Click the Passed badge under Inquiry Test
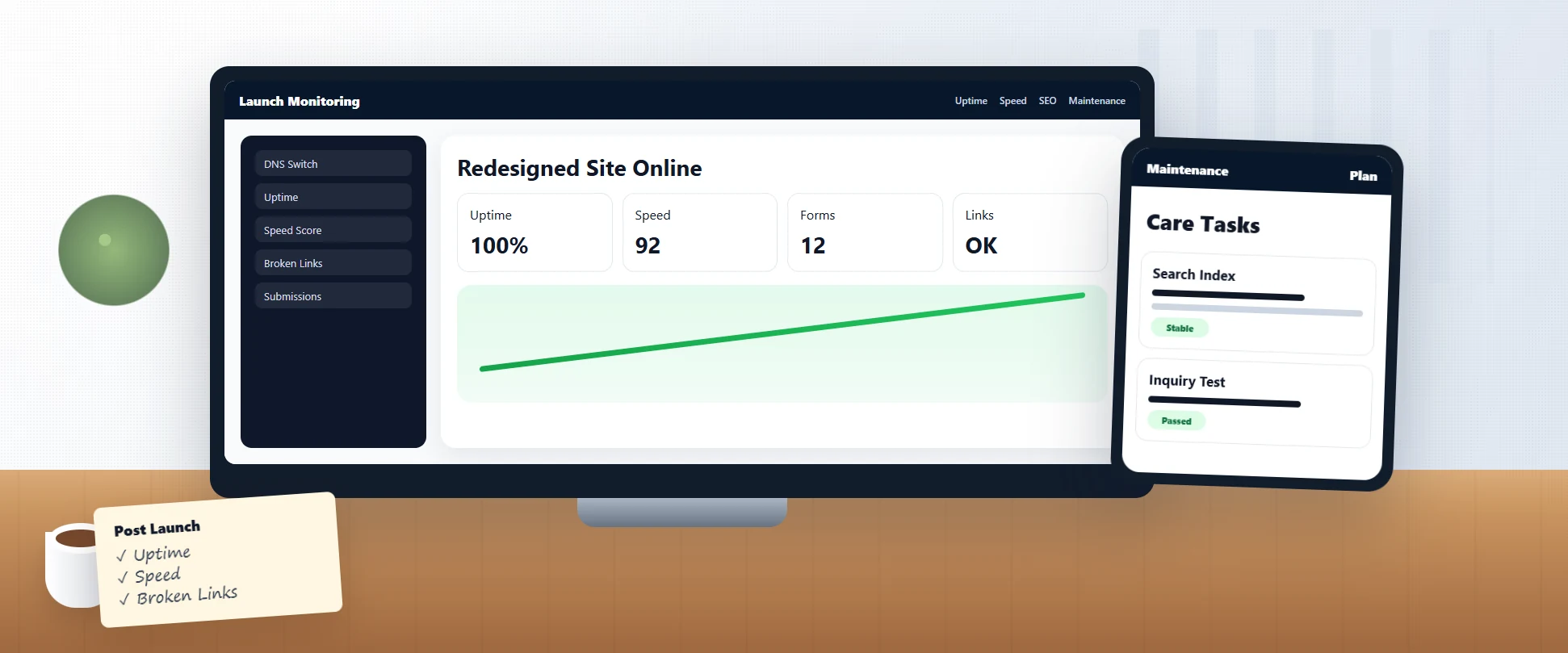Image resolution: width=1568 pixels, height=653 pixels. 1176,421
